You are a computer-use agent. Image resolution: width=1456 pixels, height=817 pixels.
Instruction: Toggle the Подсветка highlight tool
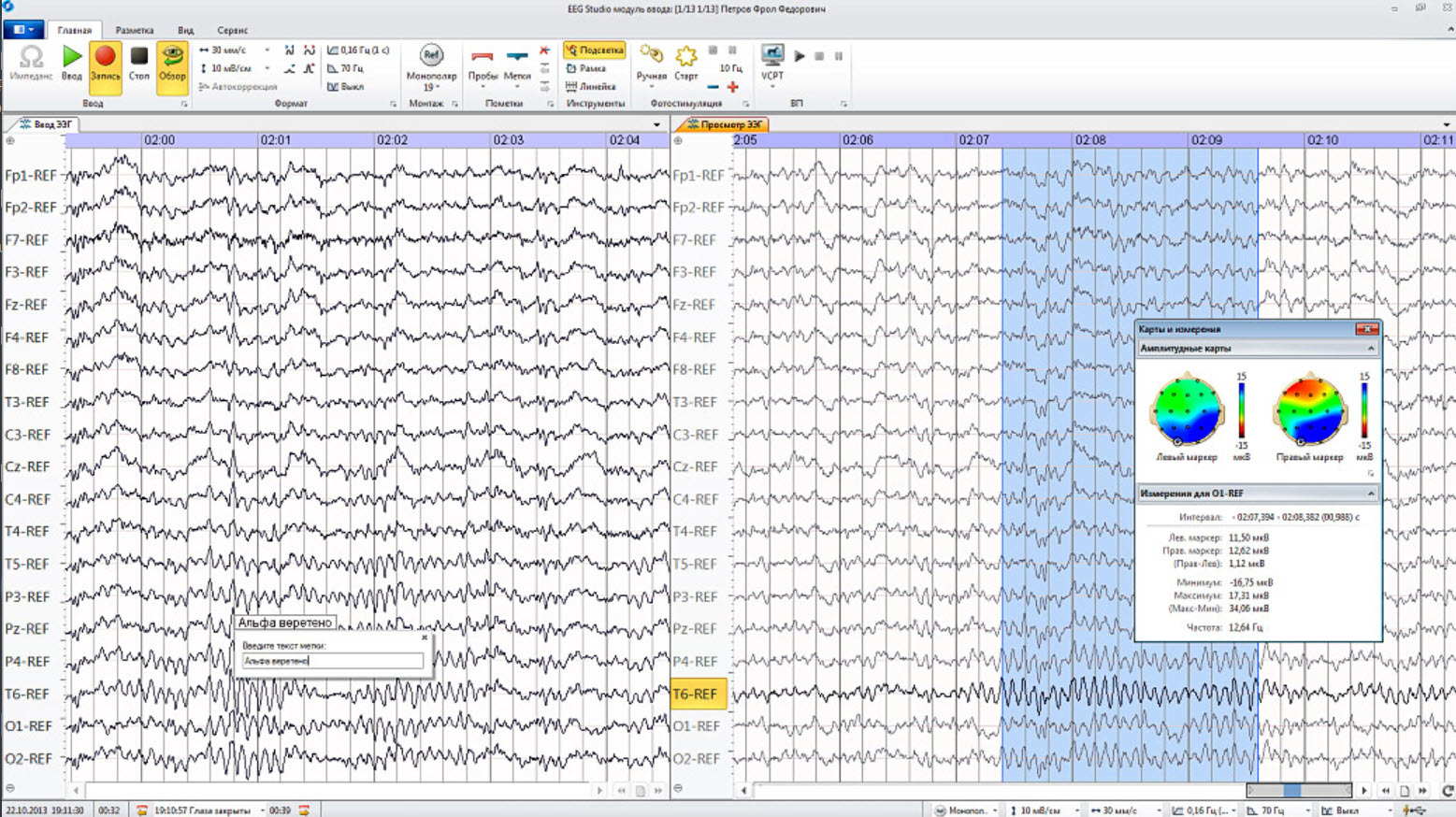[594, 50]
